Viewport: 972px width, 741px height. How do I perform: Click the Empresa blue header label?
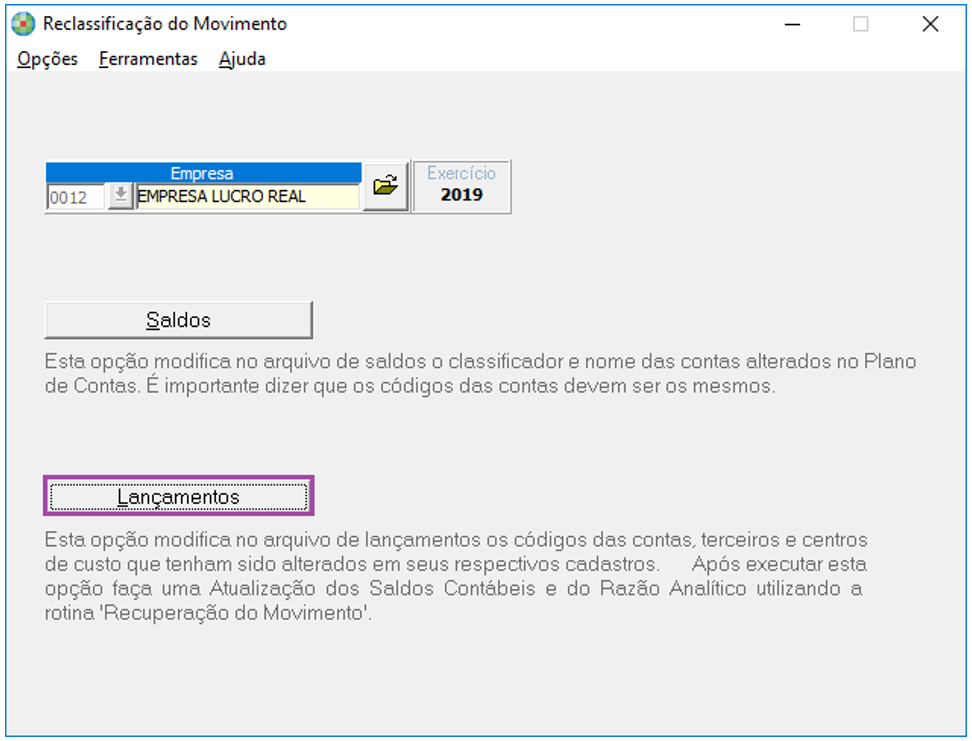[x=203, y=173]
